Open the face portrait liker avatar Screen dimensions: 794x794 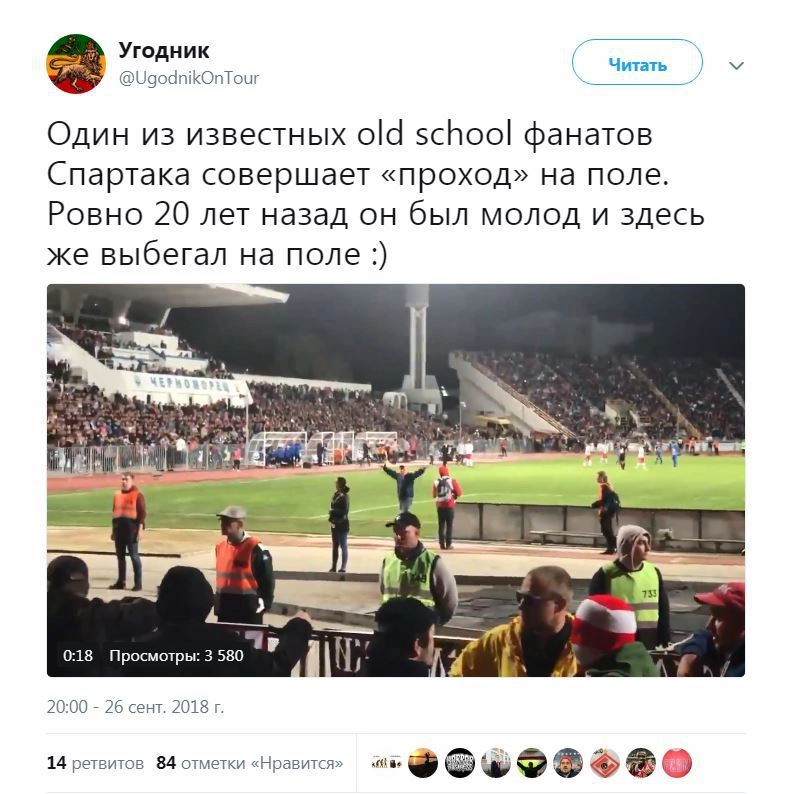tap(568, 763)
